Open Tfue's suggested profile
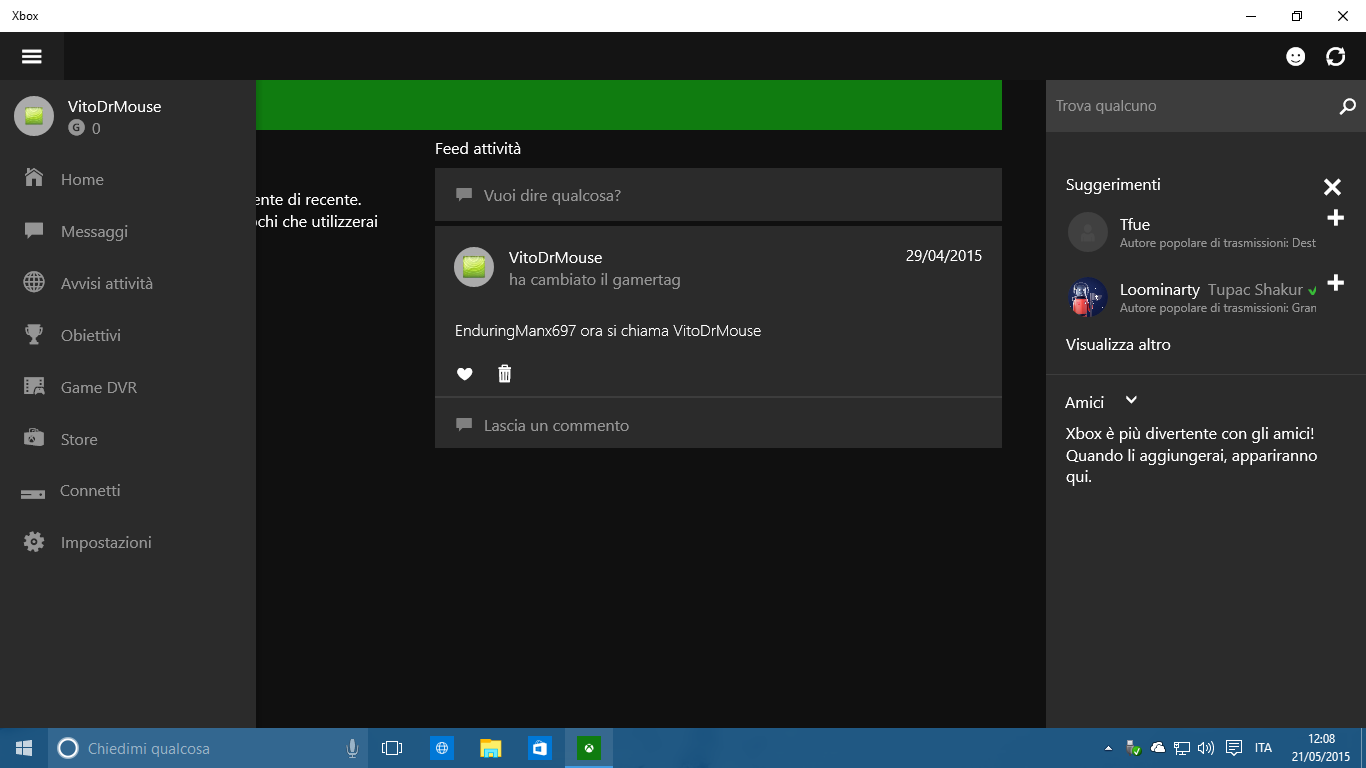1366x768 pixels. (1192, 232)
